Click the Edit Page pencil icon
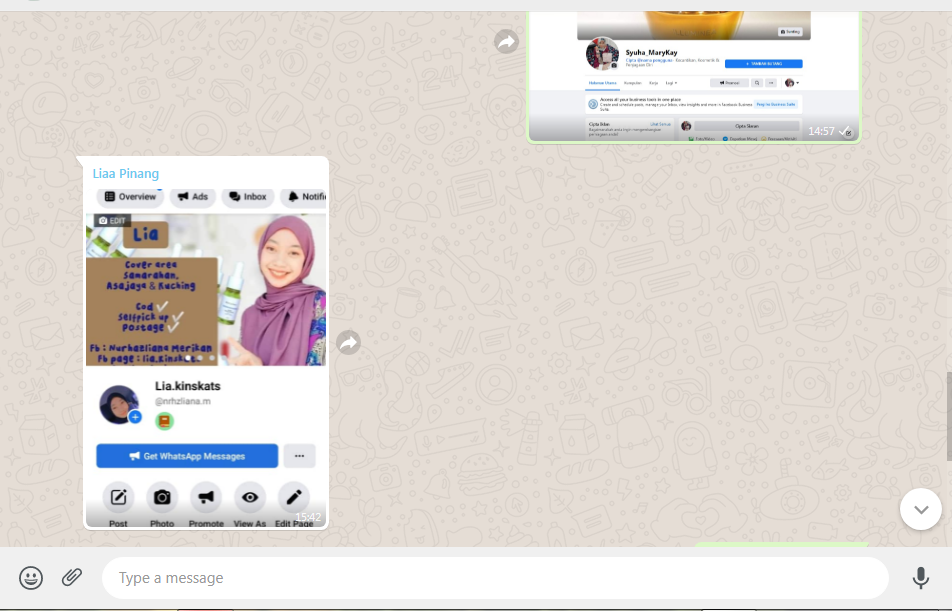The height and width of the screenshot is (611, 952). [x=294, y=497]
